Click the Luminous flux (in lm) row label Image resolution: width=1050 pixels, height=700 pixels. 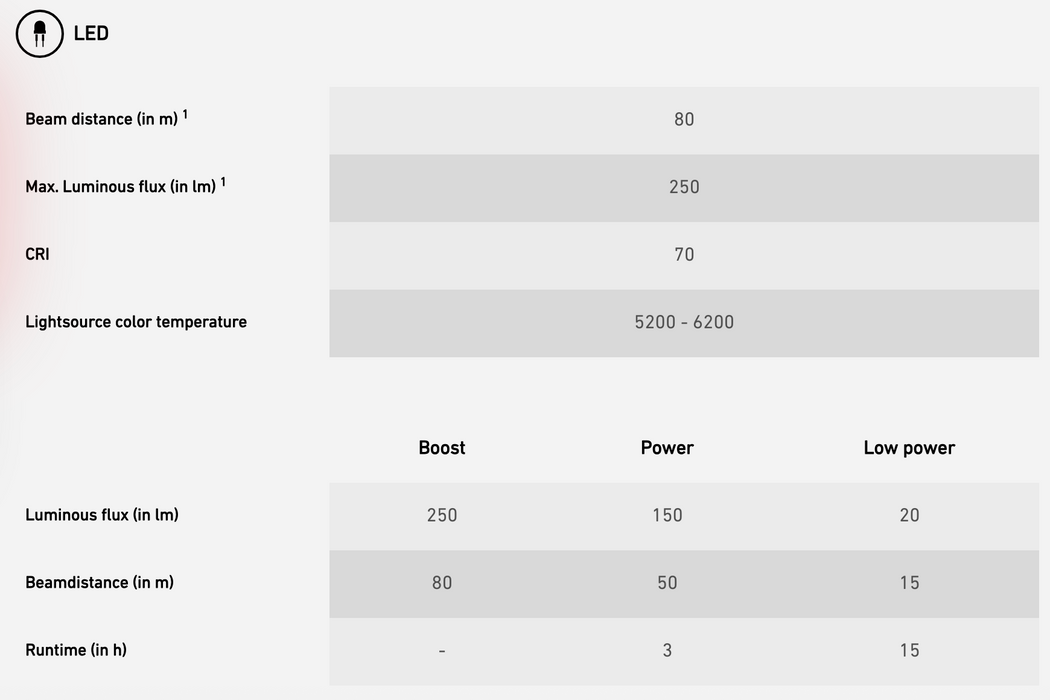click(102, 515)
